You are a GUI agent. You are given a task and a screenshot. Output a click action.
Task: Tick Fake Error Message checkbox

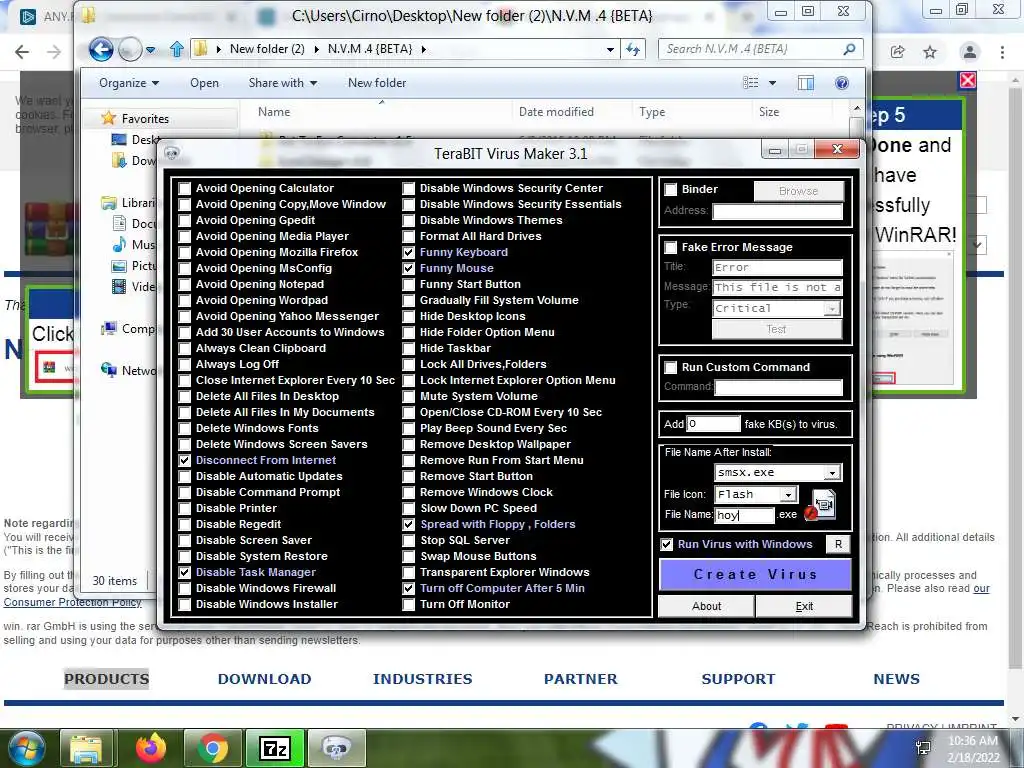click(x=671, y=248)
